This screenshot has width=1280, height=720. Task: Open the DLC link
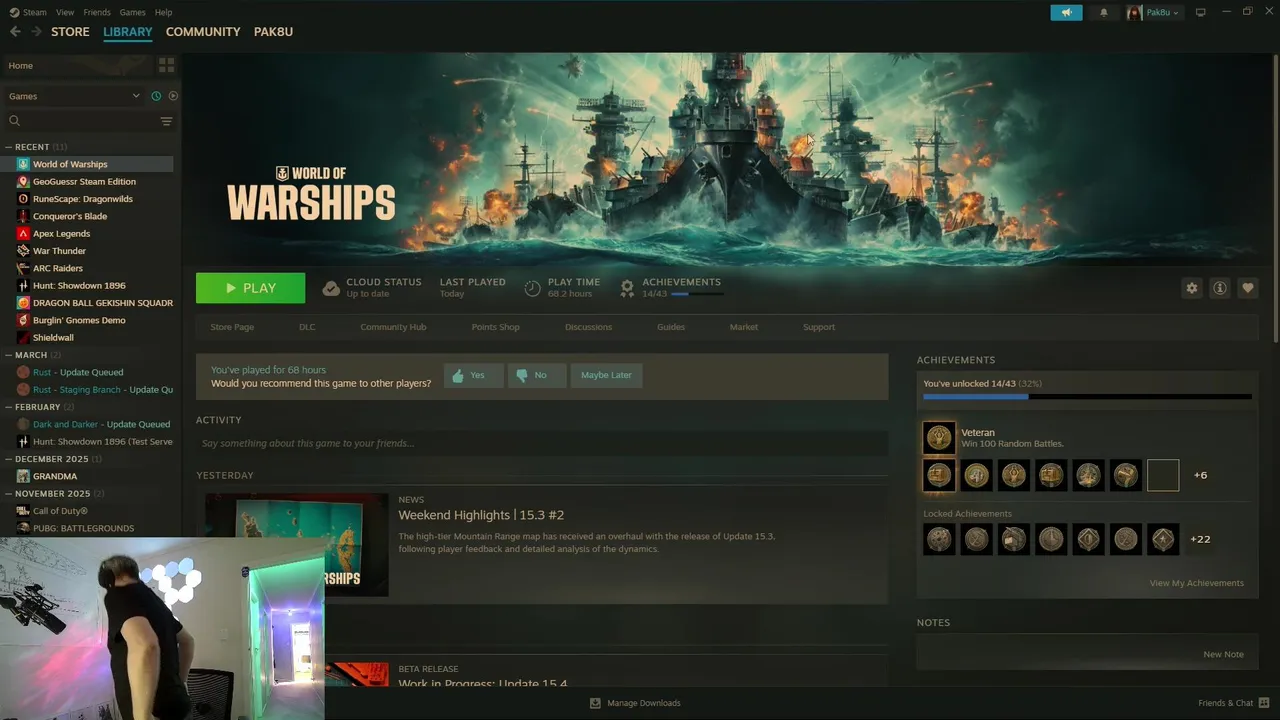click(x=307, y=327)
